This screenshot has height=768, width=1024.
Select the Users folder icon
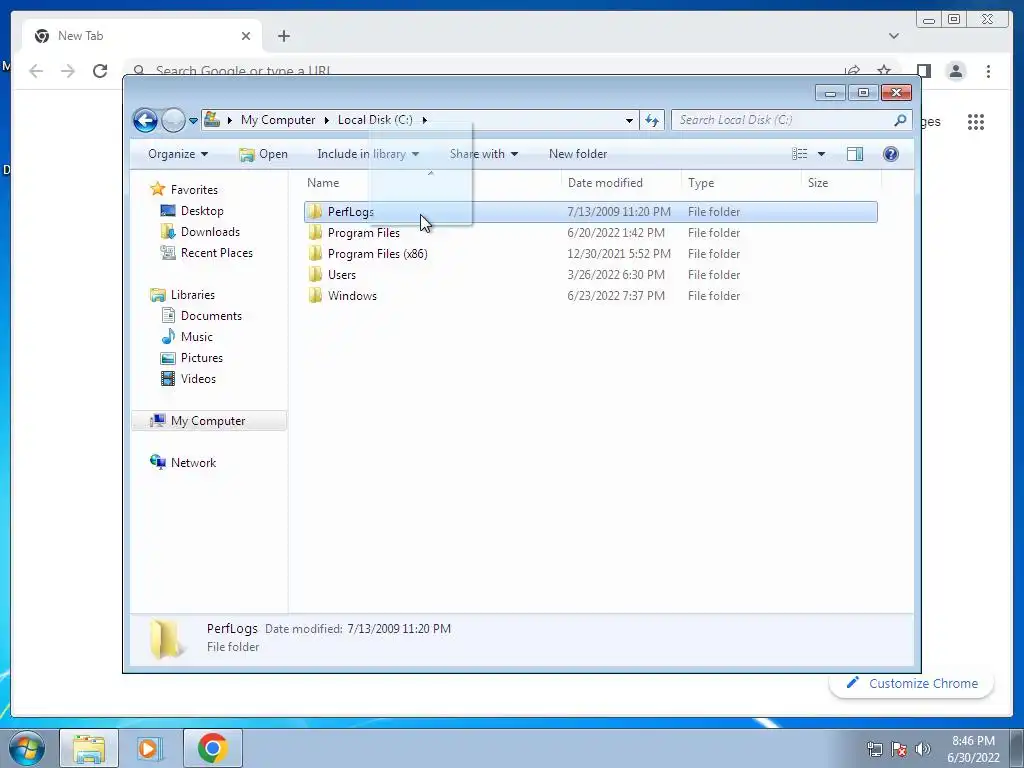[315, 275]
